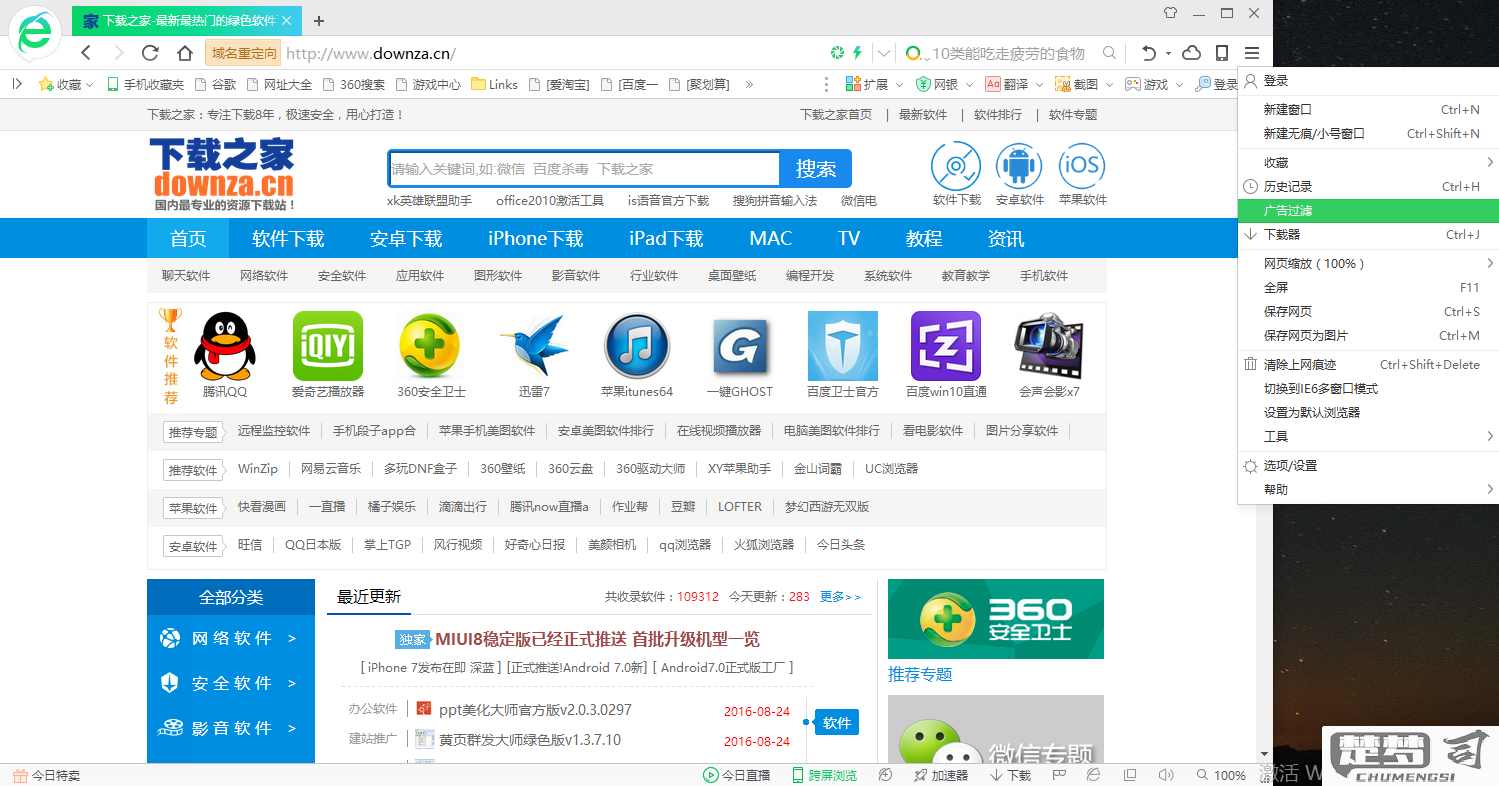This screenshot has height=786, width=1499.
Task: Click the browser back arrow
Action: pyautogui.click(x=86, y=52)
